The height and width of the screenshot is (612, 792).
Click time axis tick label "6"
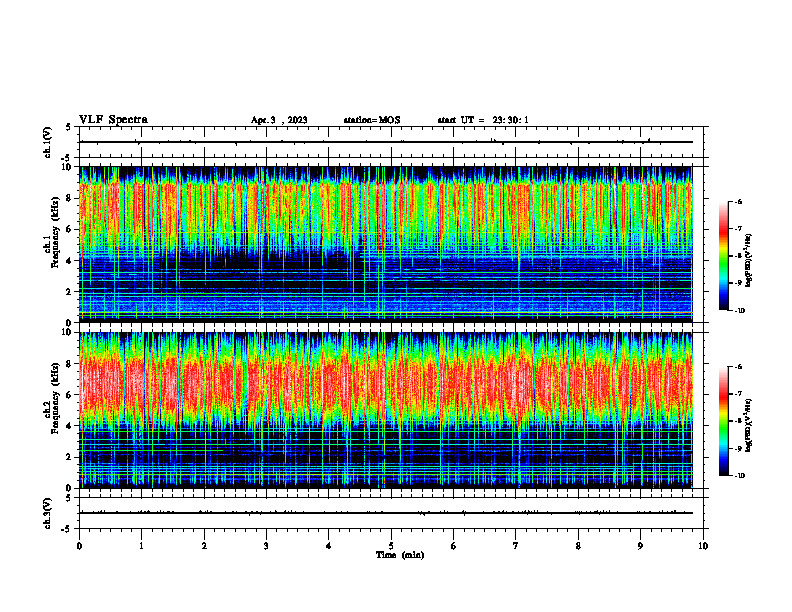(454, 546)
